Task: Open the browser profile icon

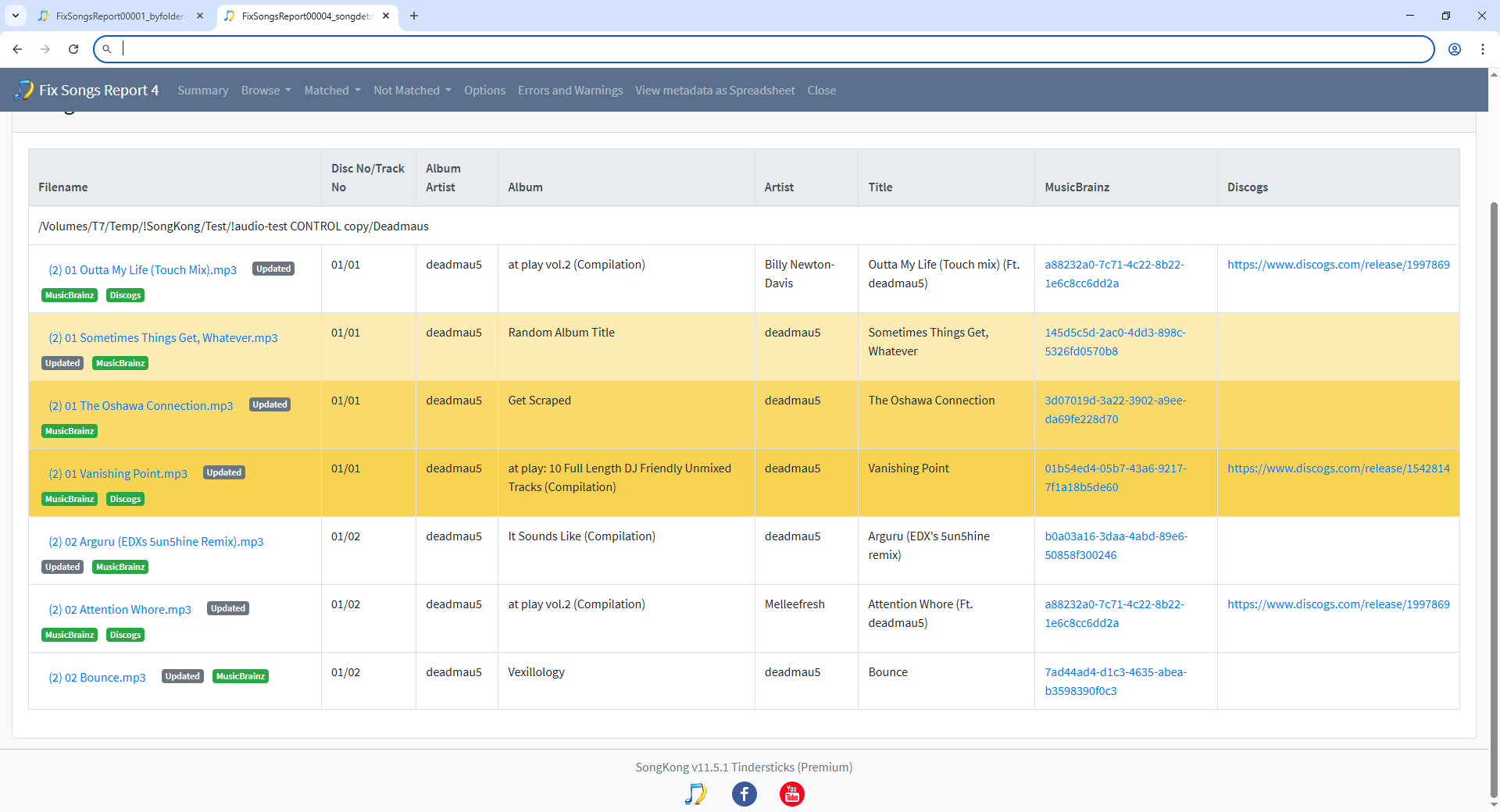Action: (x=1455, y=49)
